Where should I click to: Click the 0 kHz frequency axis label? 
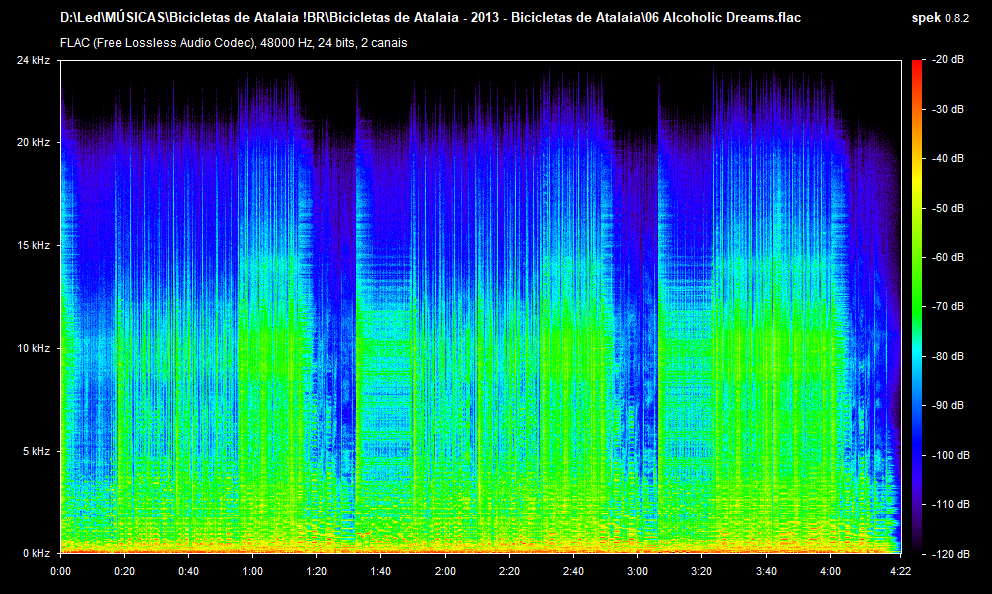(x=36, y=554)
